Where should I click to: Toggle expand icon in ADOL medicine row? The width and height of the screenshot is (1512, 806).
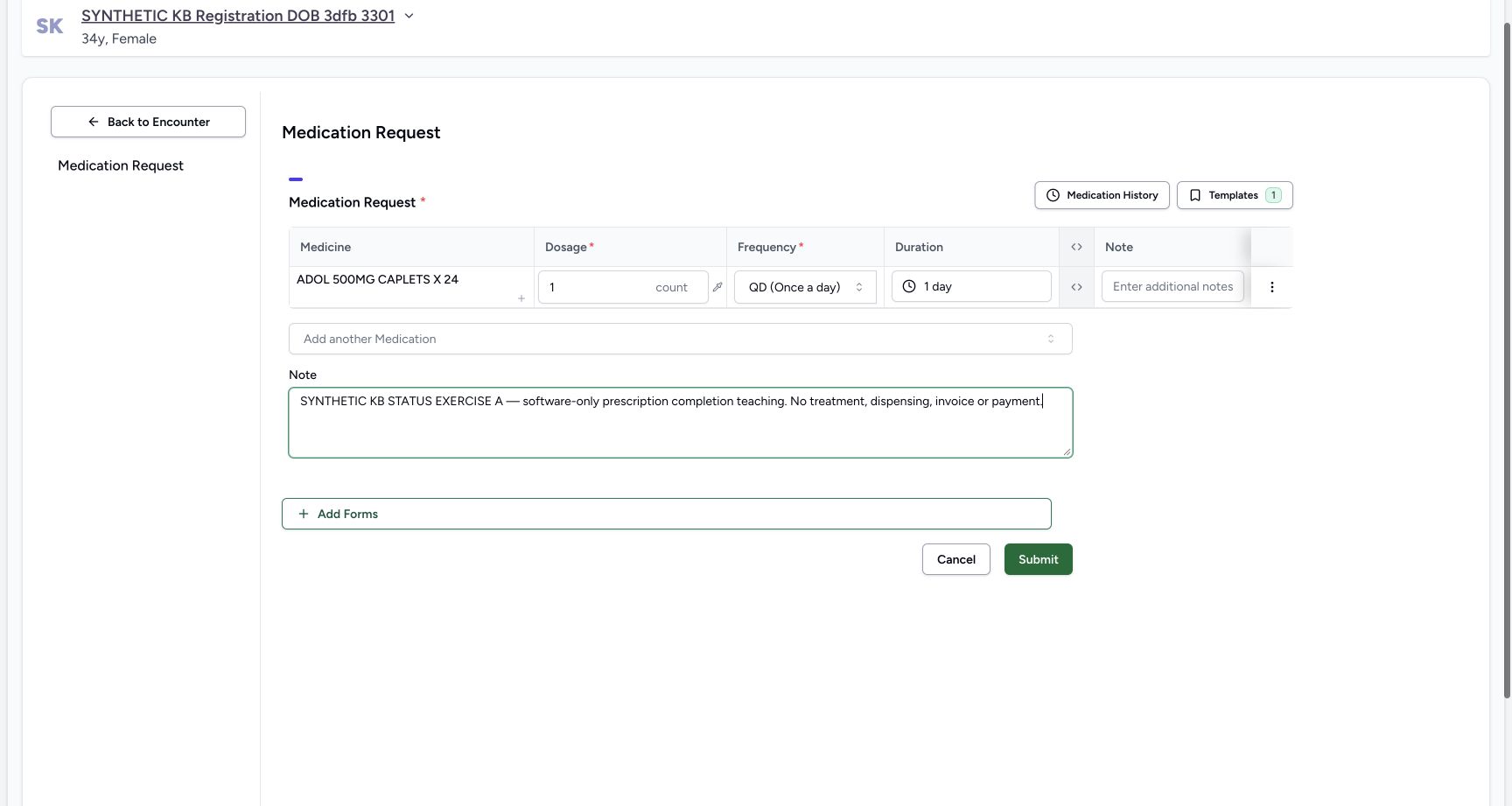(x=1076, y=287)
